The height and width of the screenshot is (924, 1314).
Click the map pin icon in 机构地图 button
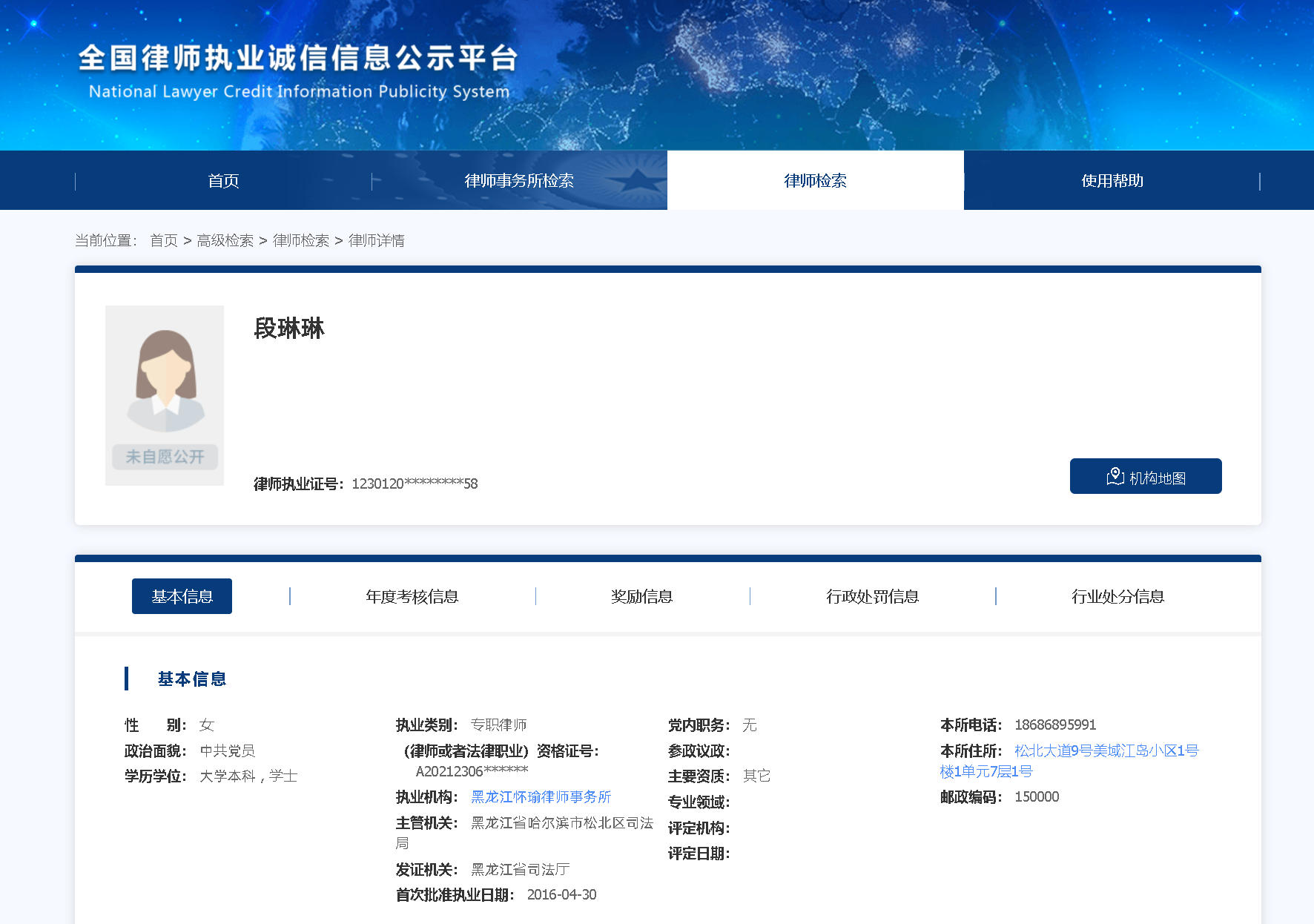click(x=1115, y=476)
